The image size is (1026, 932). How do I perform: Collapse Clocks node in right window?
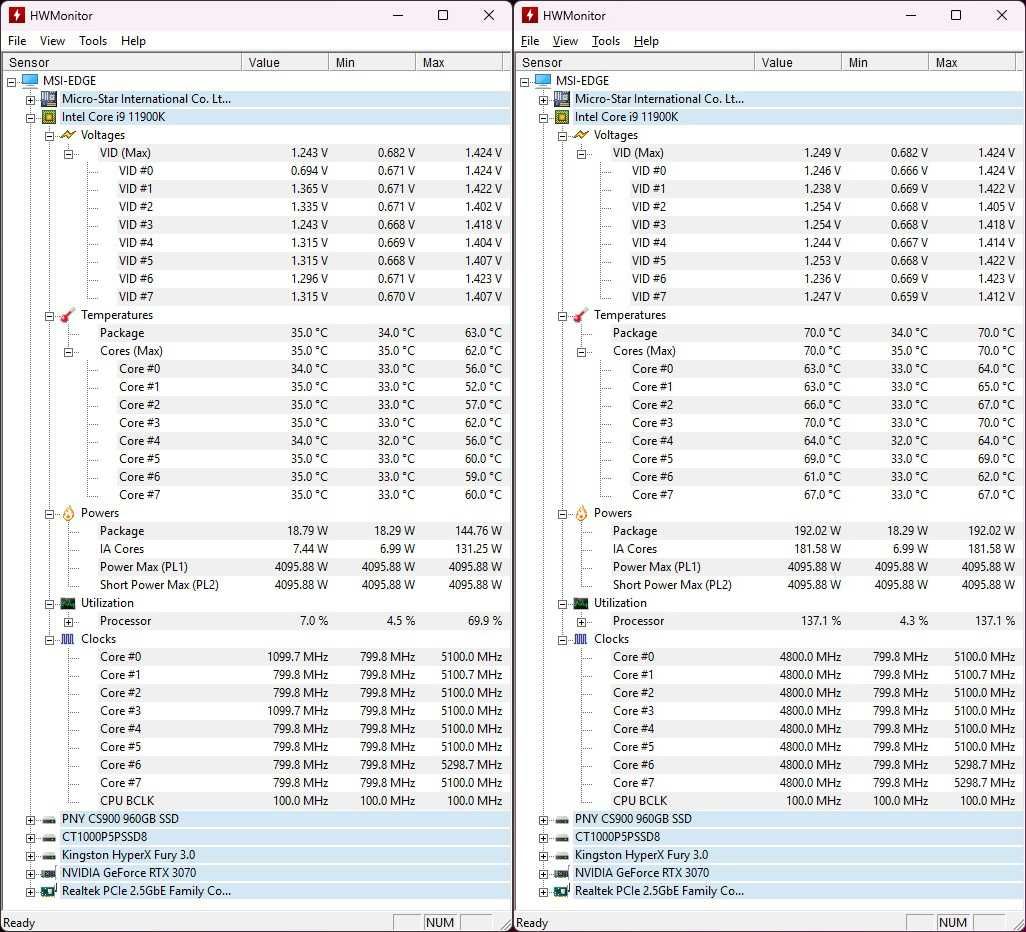coord(562,640)
